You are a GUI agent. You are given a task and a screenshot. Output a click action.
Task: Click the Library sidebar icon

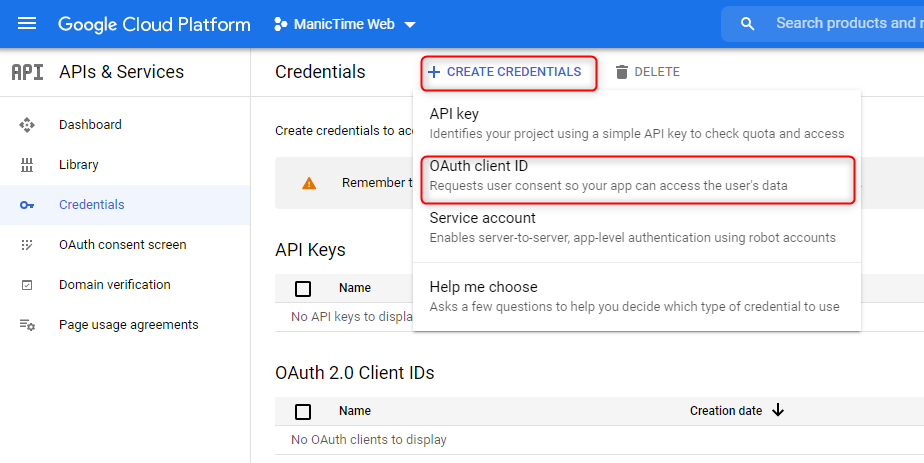tap(28, 165)
